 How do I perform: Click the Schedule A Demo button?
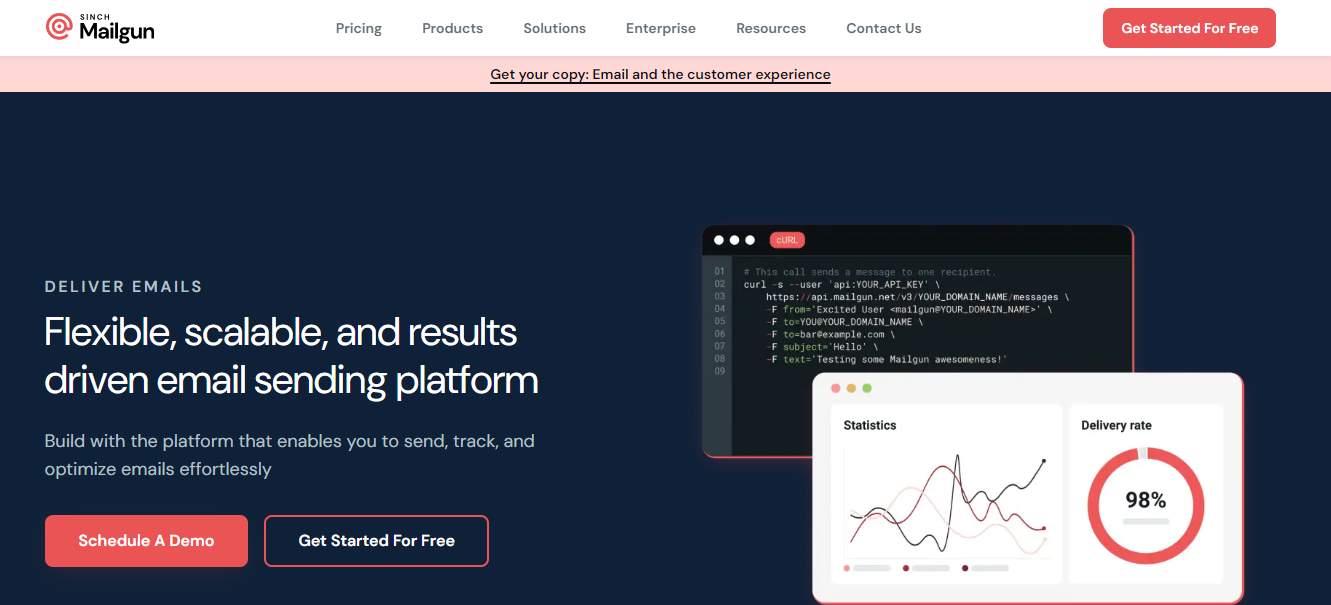point(146,541)
